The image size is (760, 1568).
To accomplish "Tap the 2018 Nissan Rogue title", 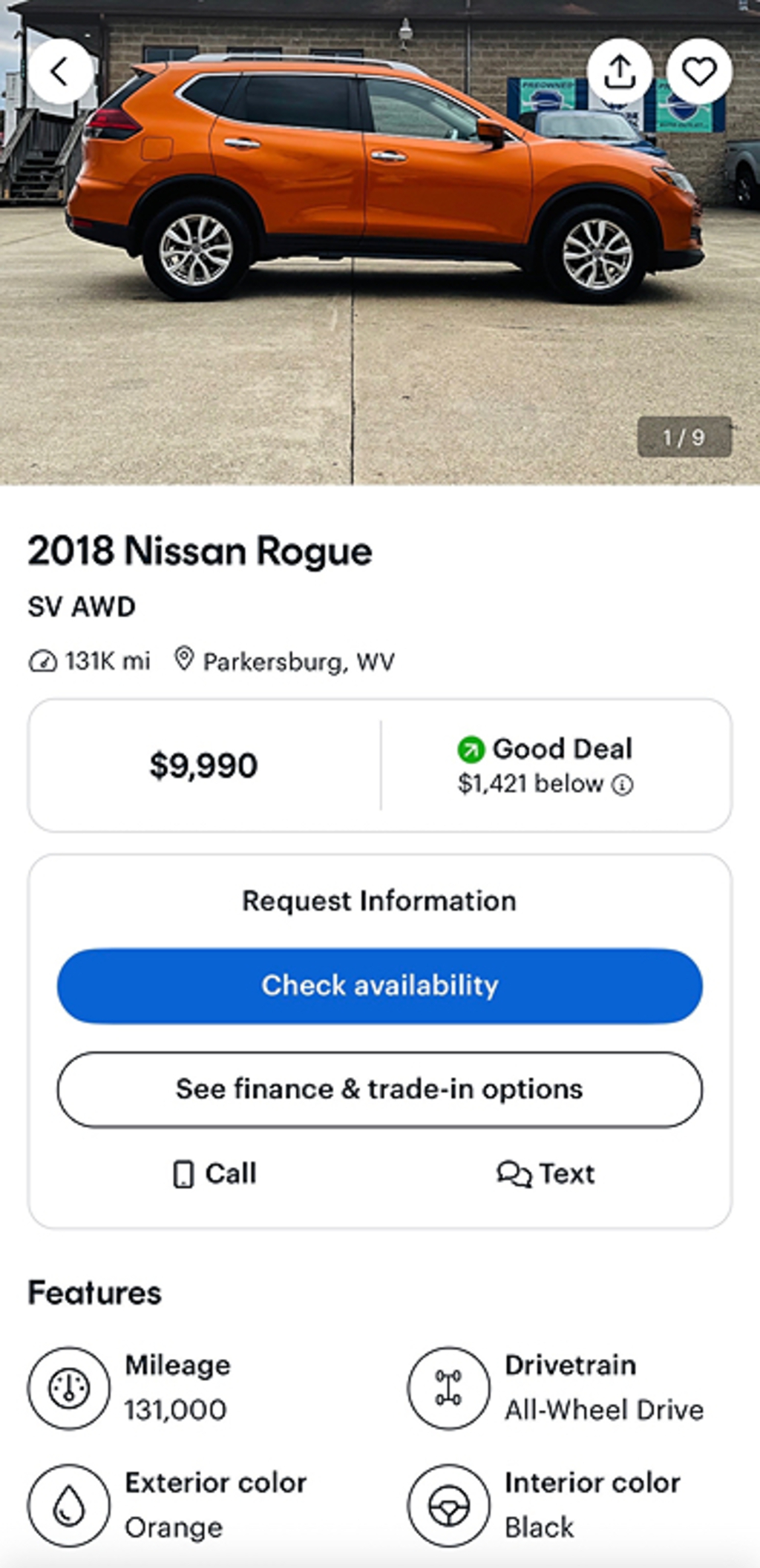I will [200, 551].
